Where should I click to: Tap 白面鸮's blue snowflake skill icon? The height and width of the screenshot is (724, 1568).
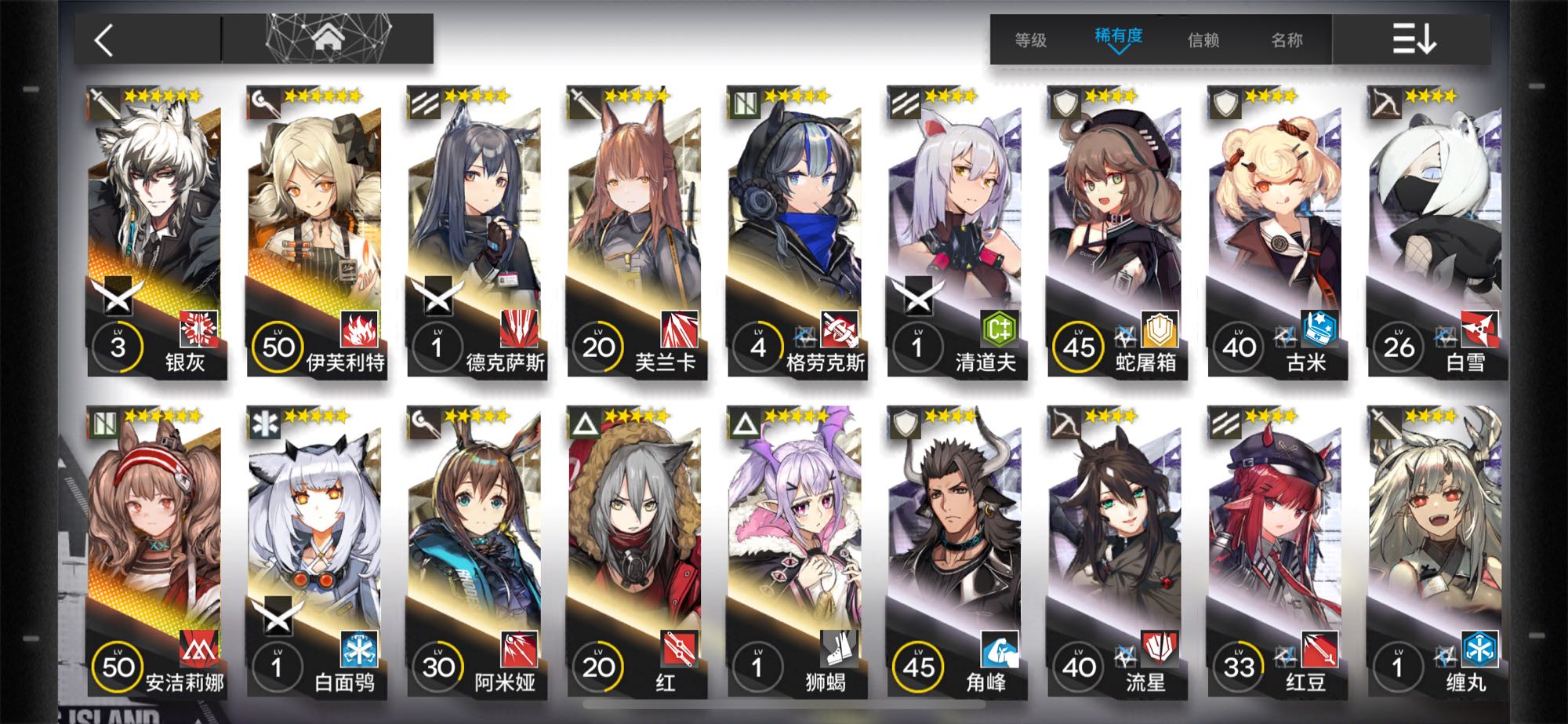[x=359, y=649]
